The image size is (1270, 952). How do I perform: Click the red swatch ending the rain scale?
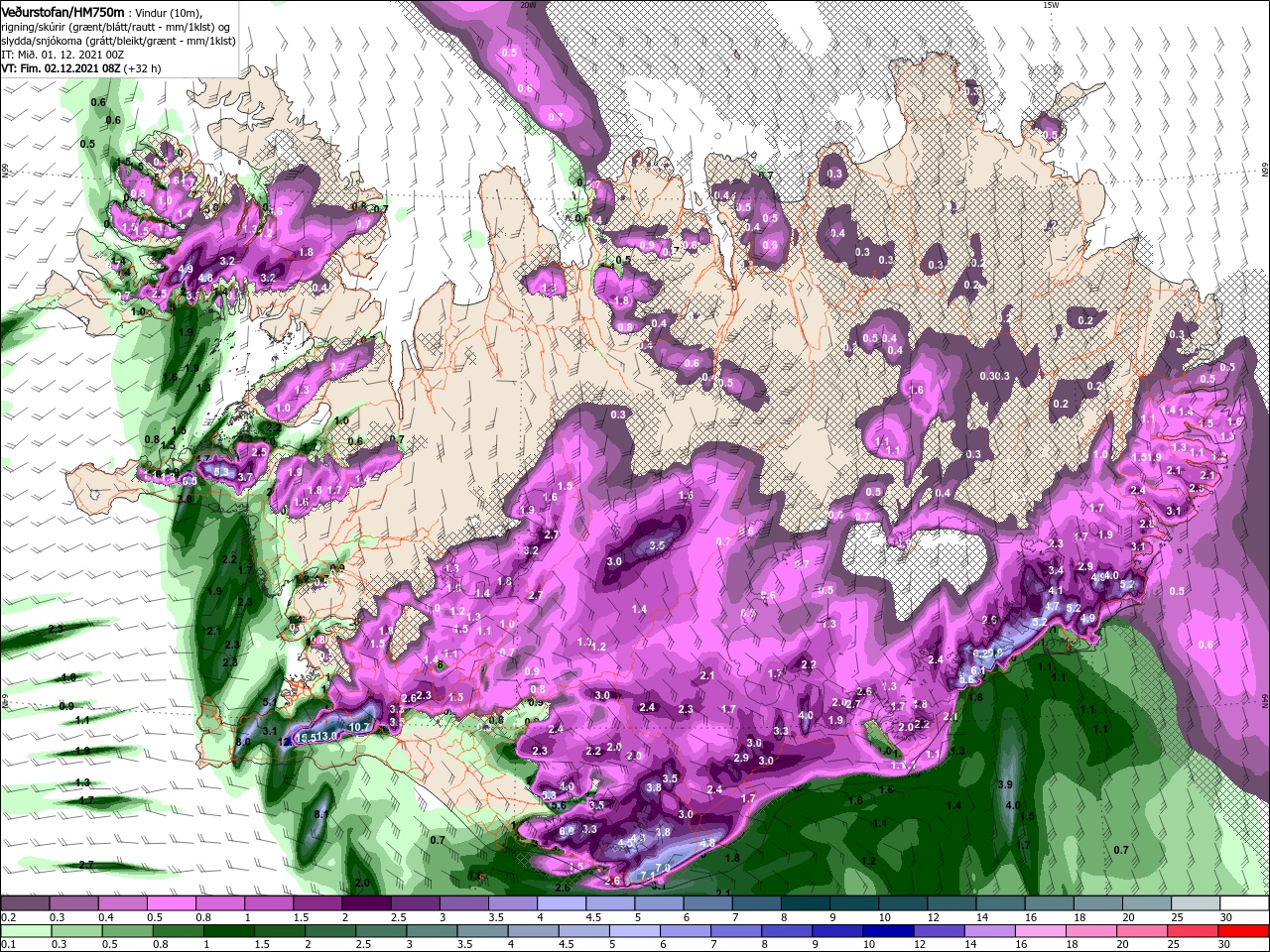coord(1245,930)
